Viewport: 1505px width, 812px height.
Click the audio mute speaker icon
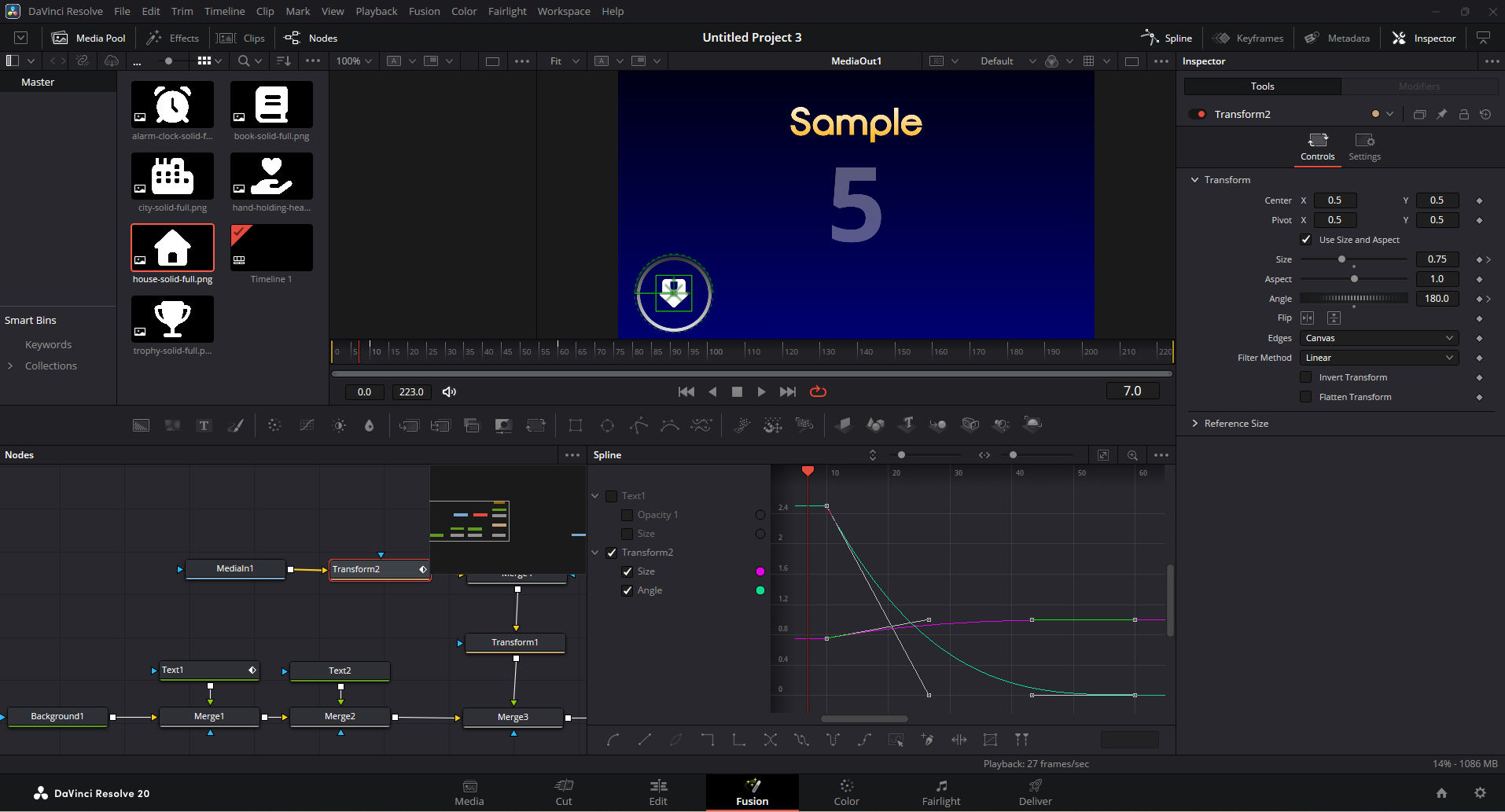(x=449, y=391)
